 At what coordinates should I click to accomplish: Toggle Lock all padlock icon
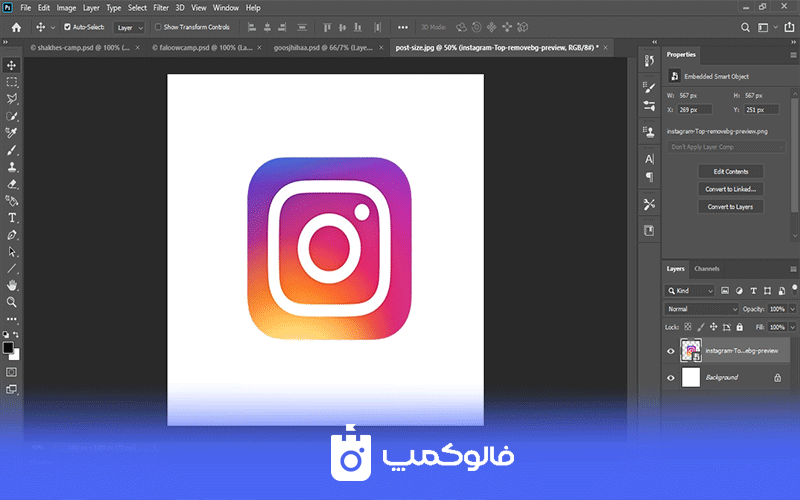click(x=740, y=327)
